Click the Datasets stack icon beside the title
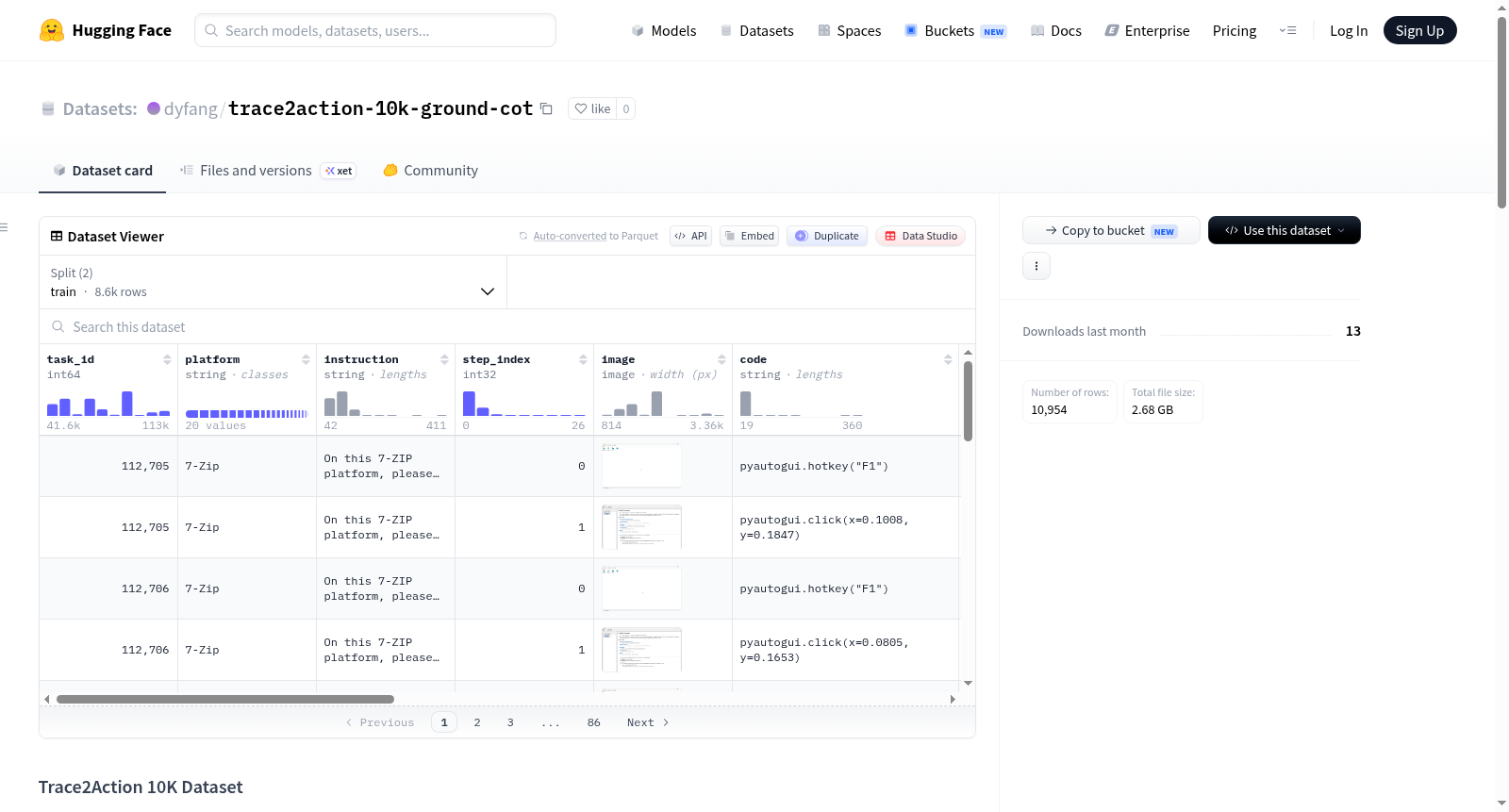The image size is (1509, 812). [48, 109]
